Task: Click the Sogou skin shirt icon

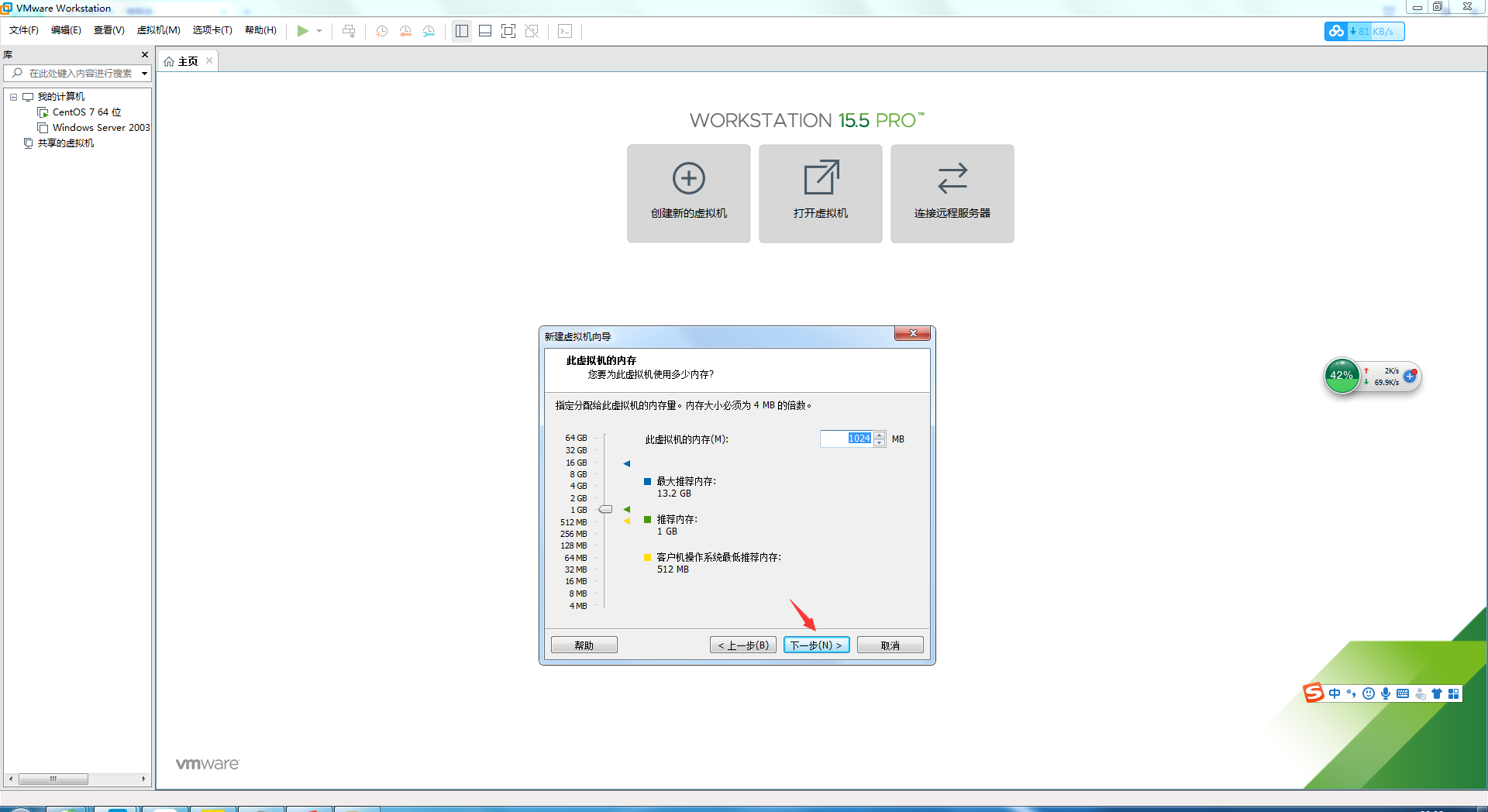Action: point(1437,693)
